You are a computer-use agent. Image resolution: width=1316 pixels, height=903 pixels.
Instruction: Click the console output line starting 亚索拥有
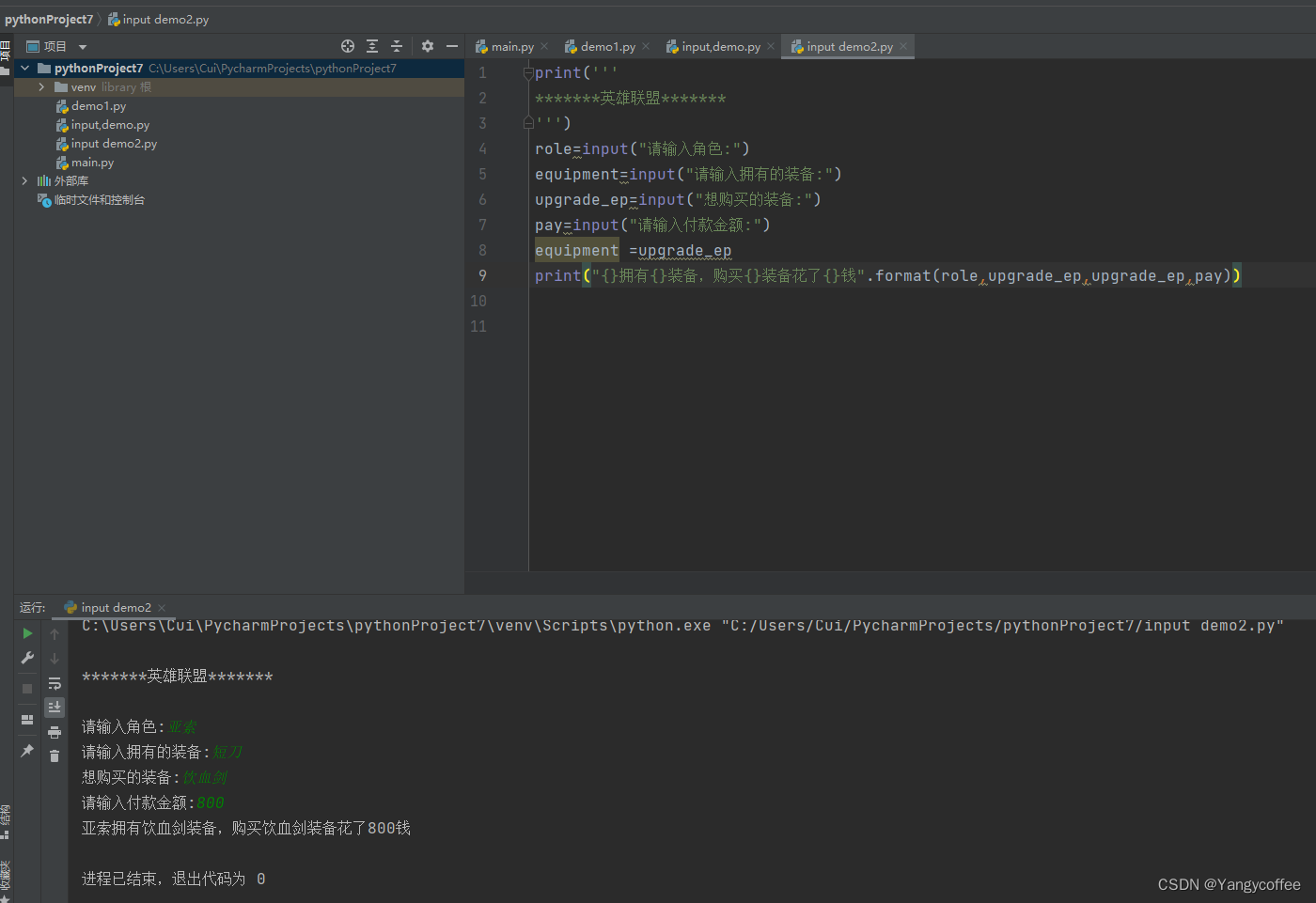pyautogui.click(x=246, y=828)
